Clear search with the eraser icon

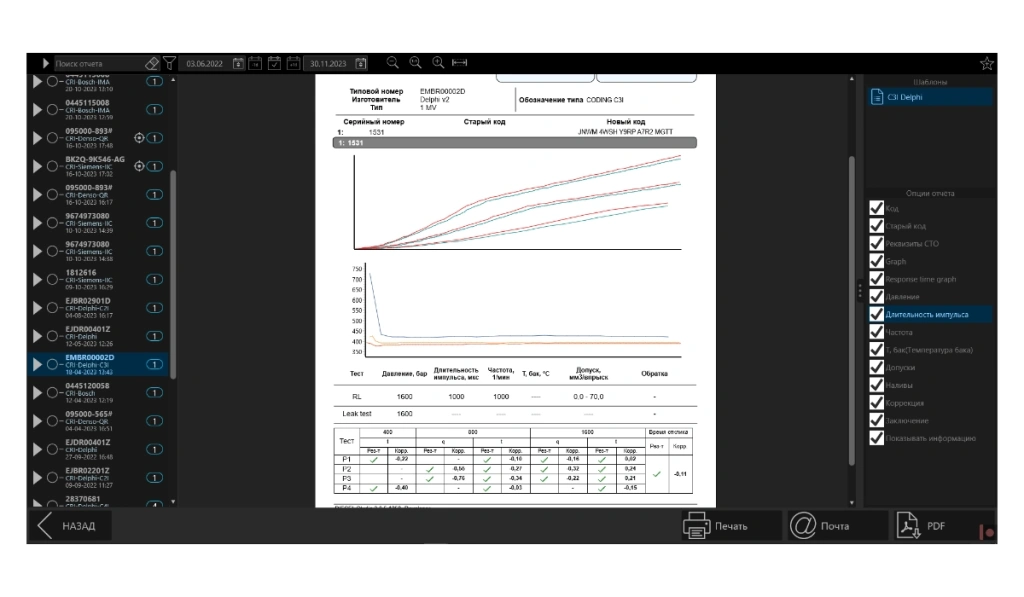(x=151, y=63)
